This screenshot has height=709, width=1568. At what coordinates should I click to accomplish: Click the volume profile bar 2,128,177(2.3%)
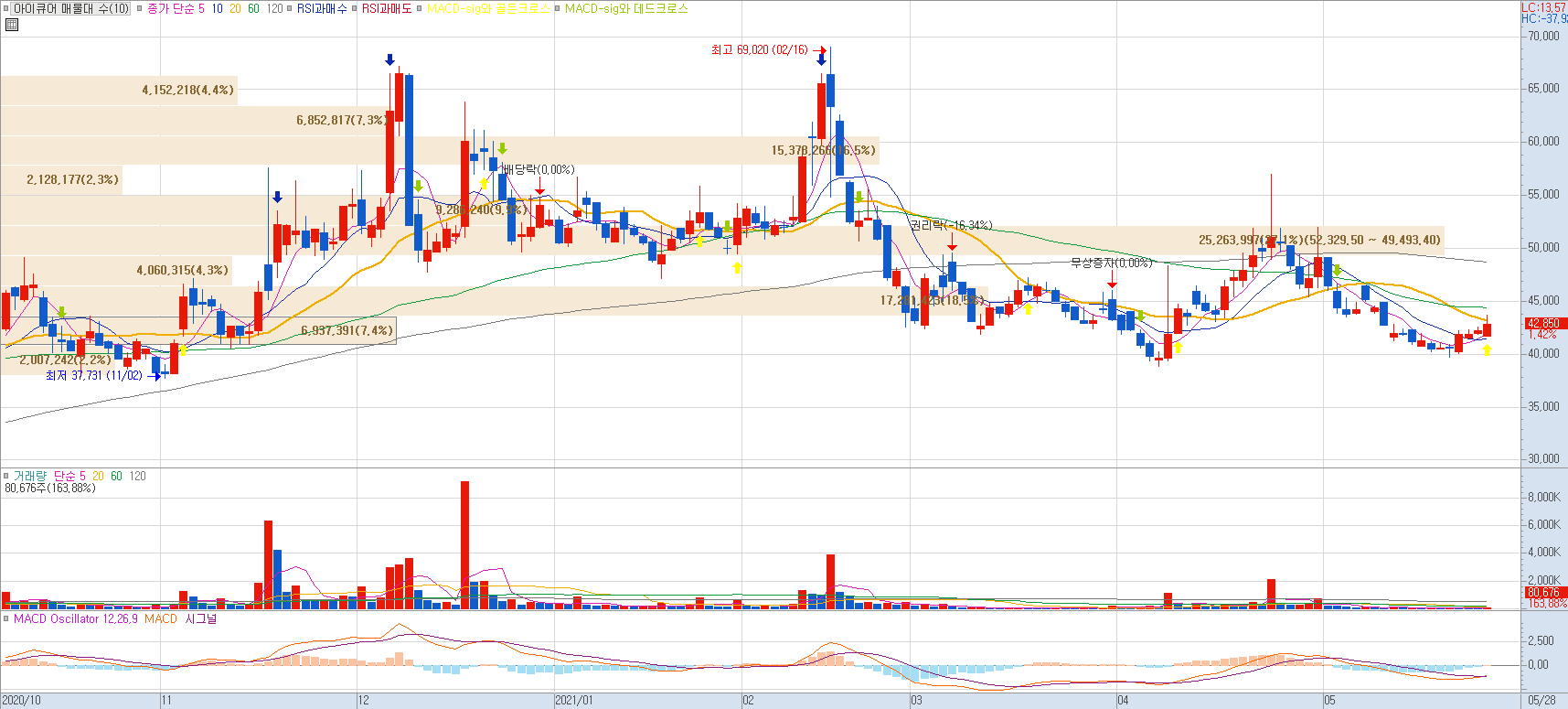pyautogui.click(x=61, y=179)
